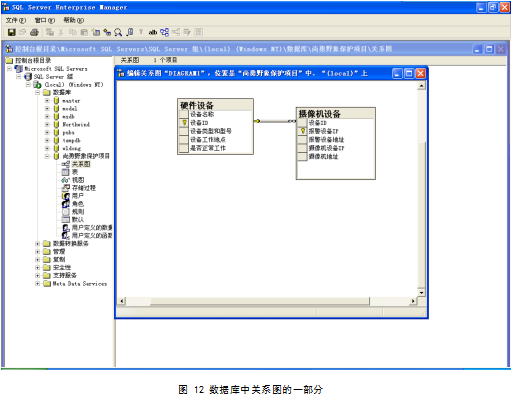Viewport: 512px width, 397px height.
Task: Select the 支持服务 folder
Action: [x=65, y=276]
